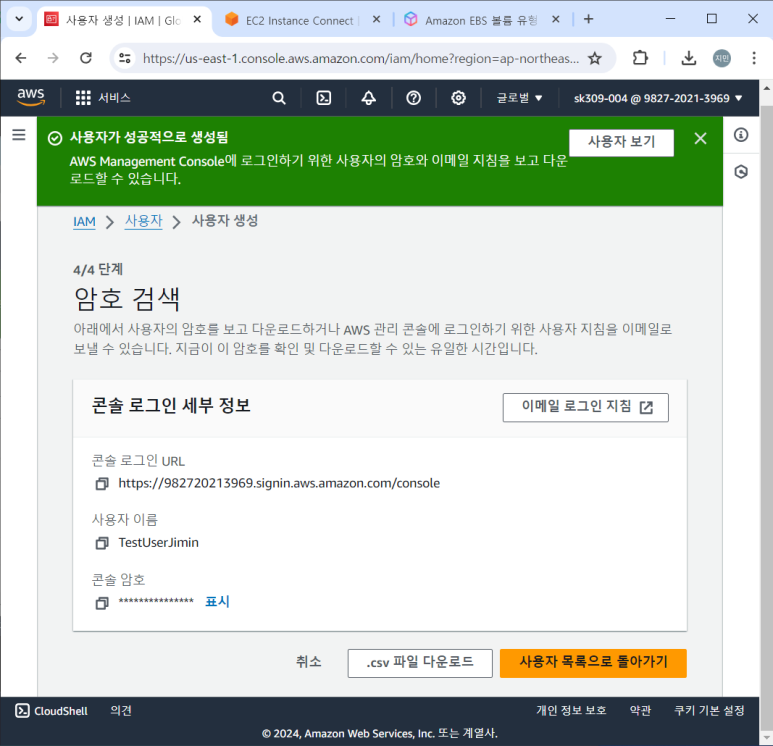This screenshot has height=746, width=773.
Task: Copy the console password
Action: [x=102, y=603]
